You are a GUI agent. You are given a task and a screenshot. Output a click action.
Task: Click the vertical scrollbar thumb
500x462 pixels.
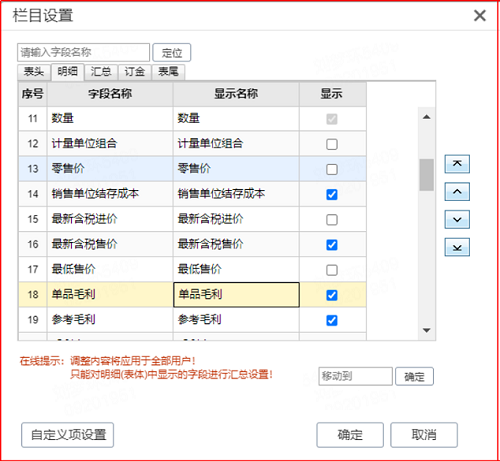pos(426,175)
